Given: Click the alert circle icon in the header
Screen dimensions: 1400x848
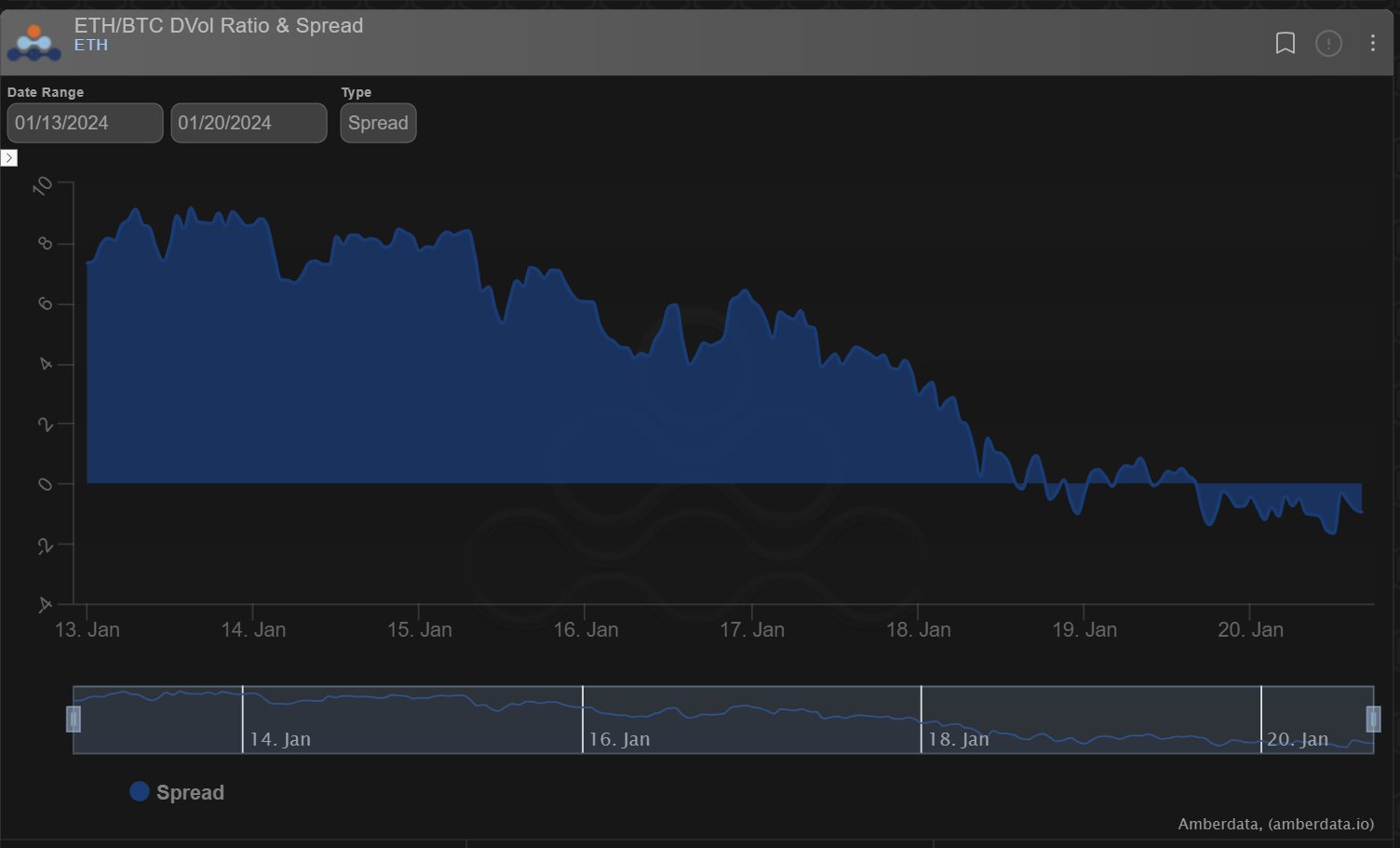Looking at the screenshot, I should [1328, 43].
